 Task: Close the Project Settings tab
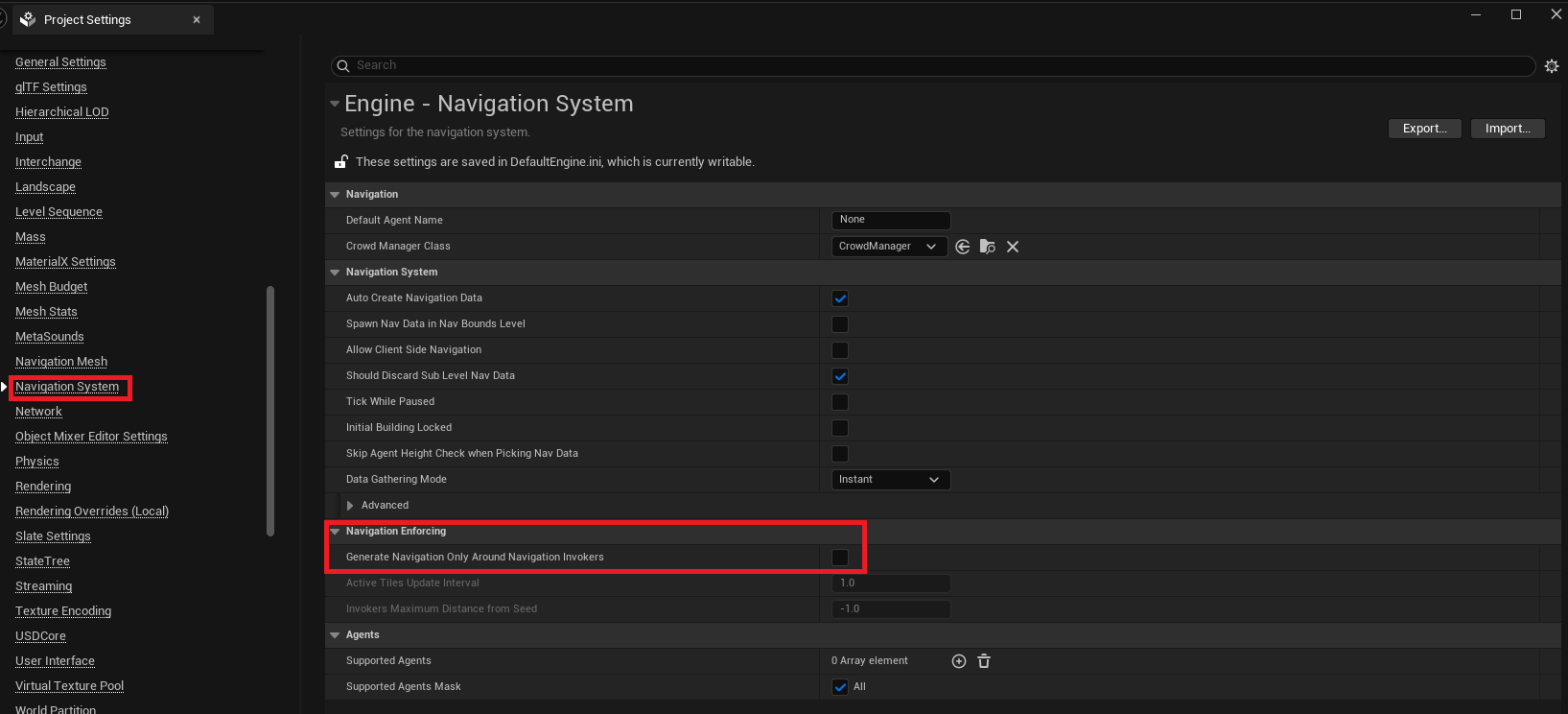[x=197, y=19]
